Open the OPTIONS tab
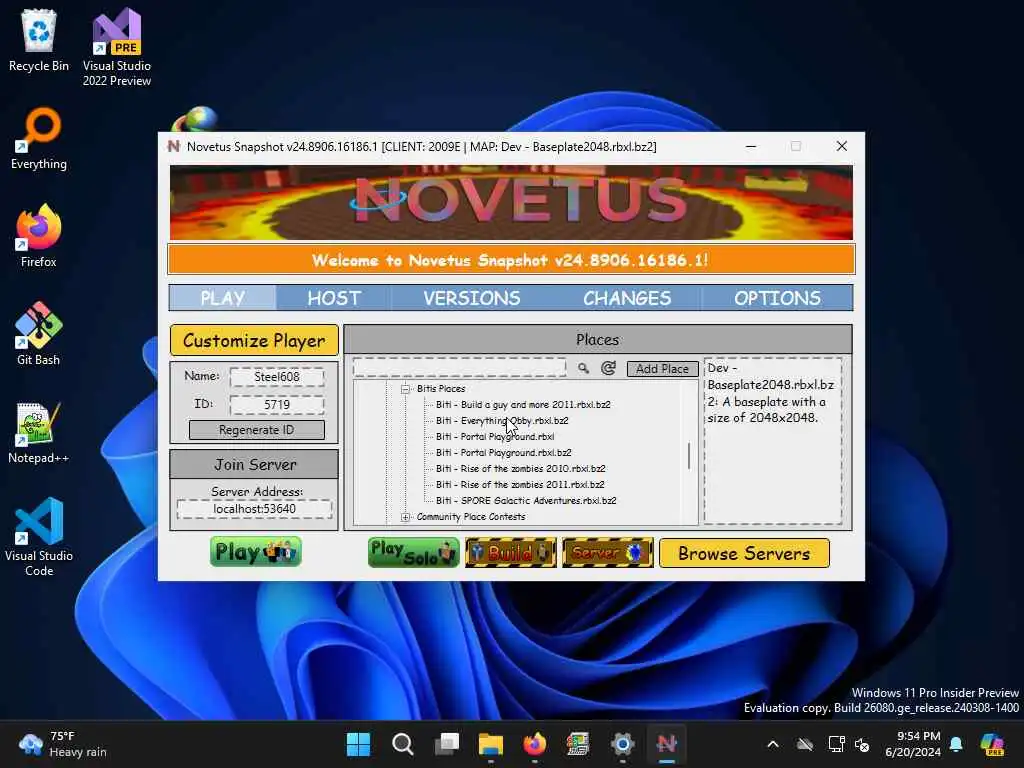 point(777,298)
